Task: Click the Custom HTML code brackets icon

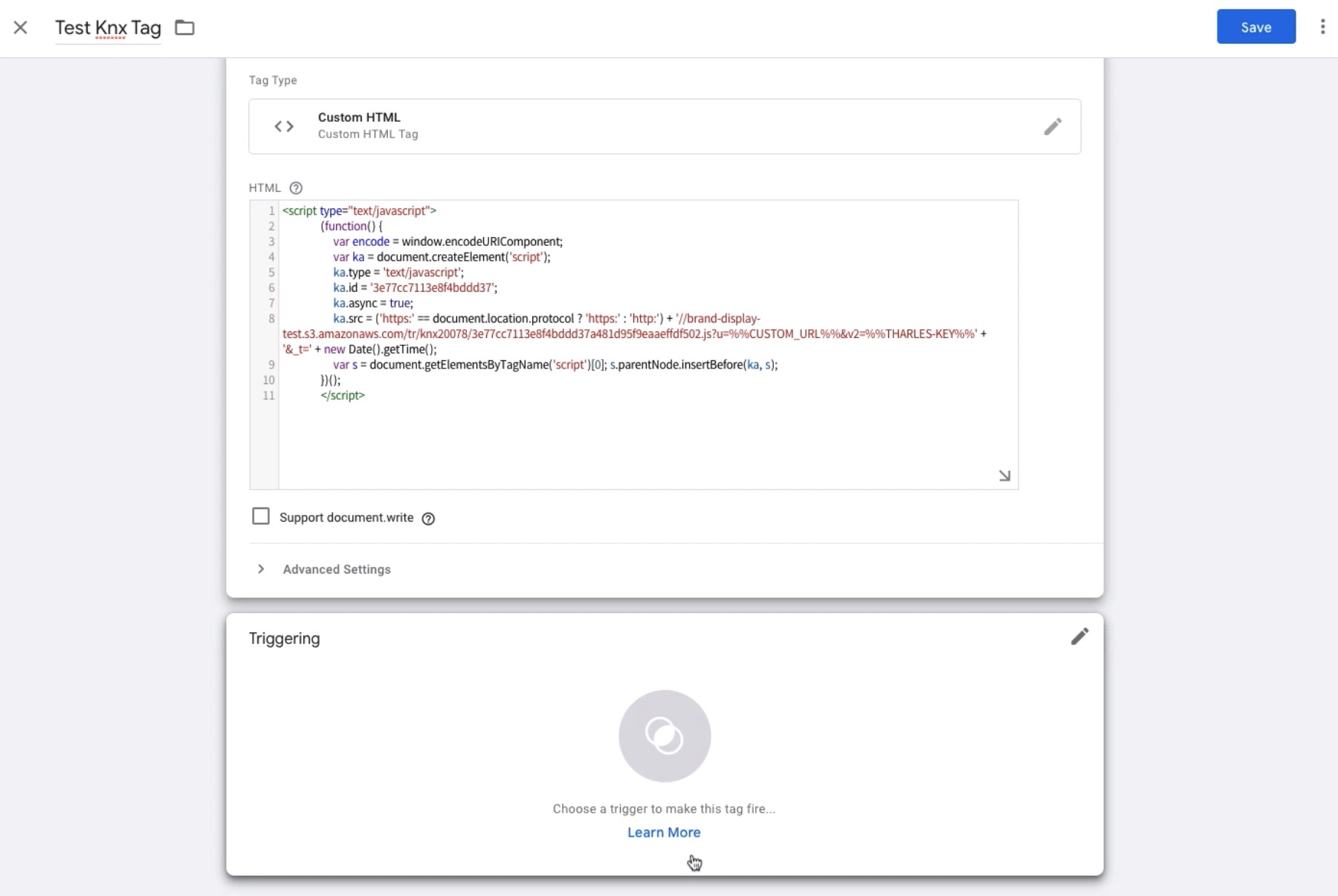Action: (x=284, y=126)
